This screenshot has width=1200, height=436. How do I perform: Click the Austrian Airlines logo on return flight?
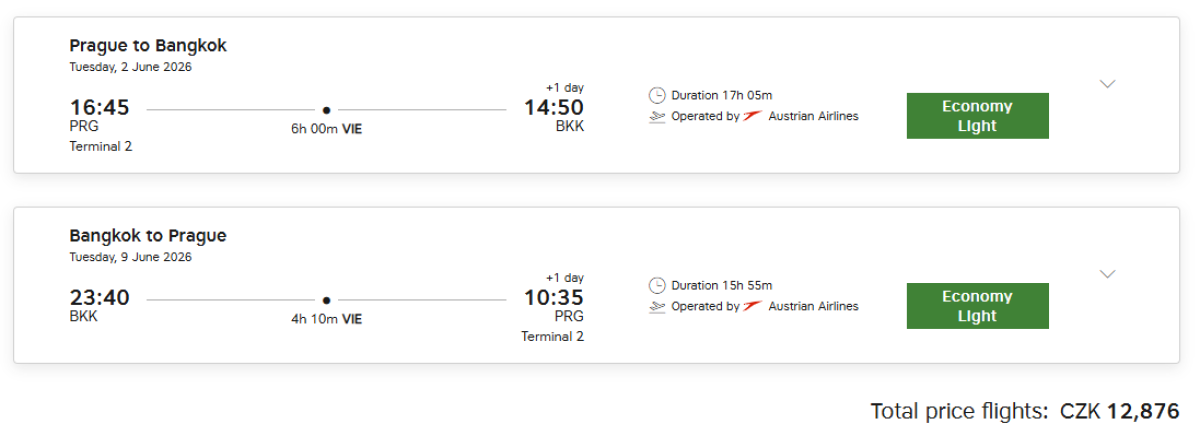[753, 306]
